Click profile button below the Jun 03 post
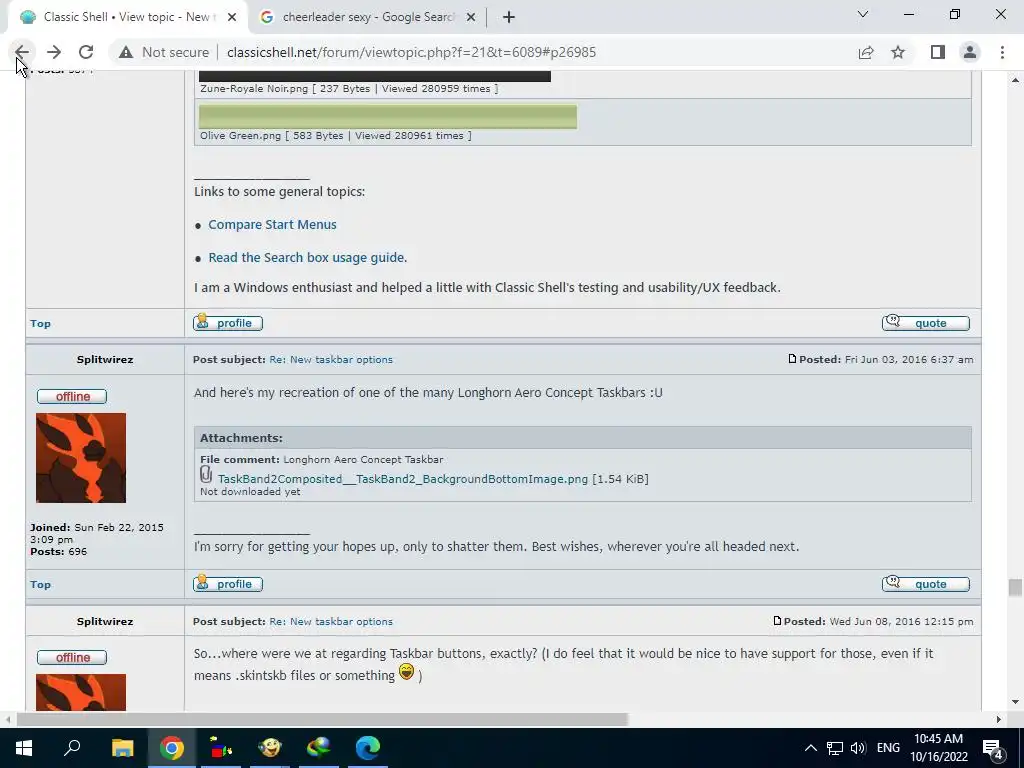 coord(228,584)
